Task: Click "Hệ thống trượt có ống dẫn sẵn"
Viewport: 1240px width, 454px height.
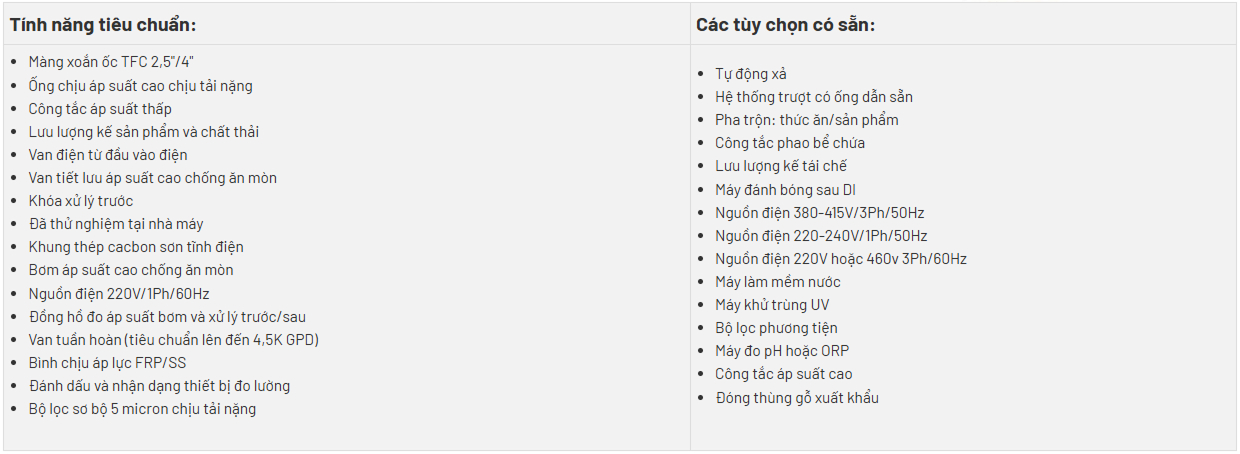Action: [814, 97]
